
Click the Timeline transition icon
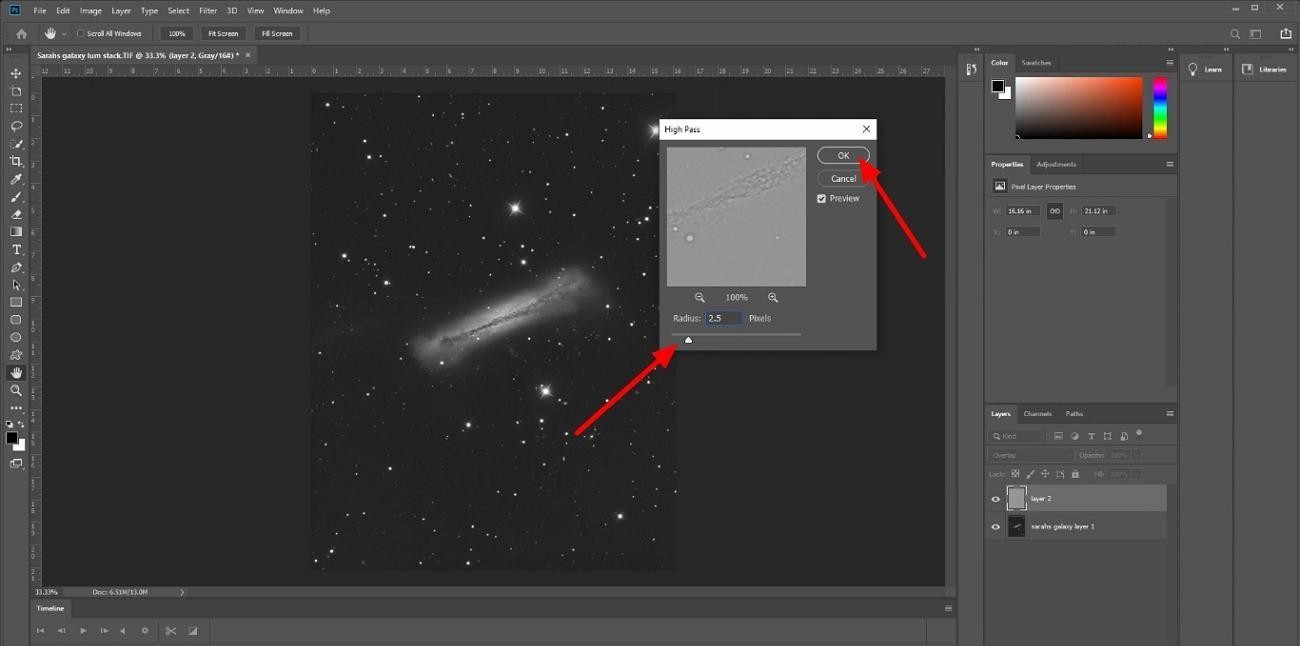(x=193, y=631)
